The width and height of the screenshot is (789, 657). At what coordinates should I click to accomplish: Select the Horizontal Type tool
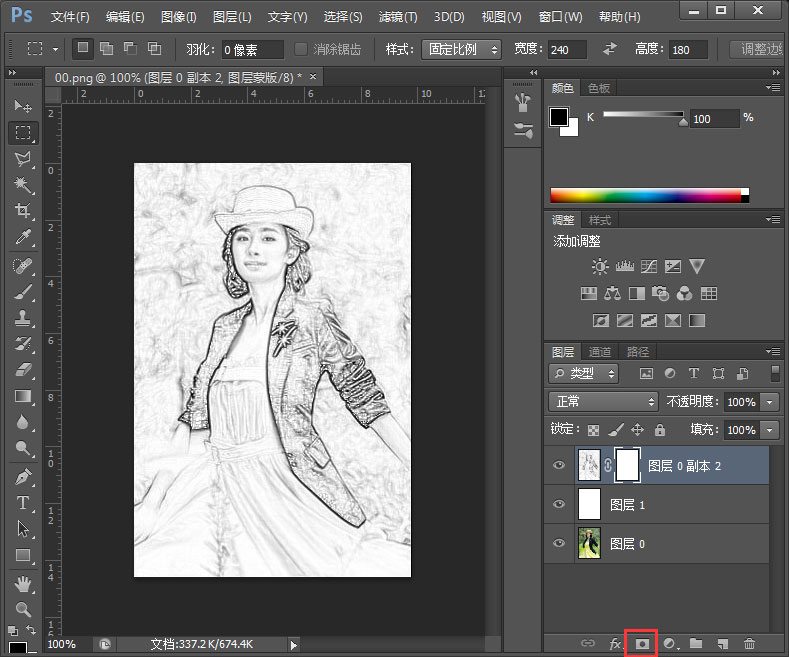(x=23, y=502)
